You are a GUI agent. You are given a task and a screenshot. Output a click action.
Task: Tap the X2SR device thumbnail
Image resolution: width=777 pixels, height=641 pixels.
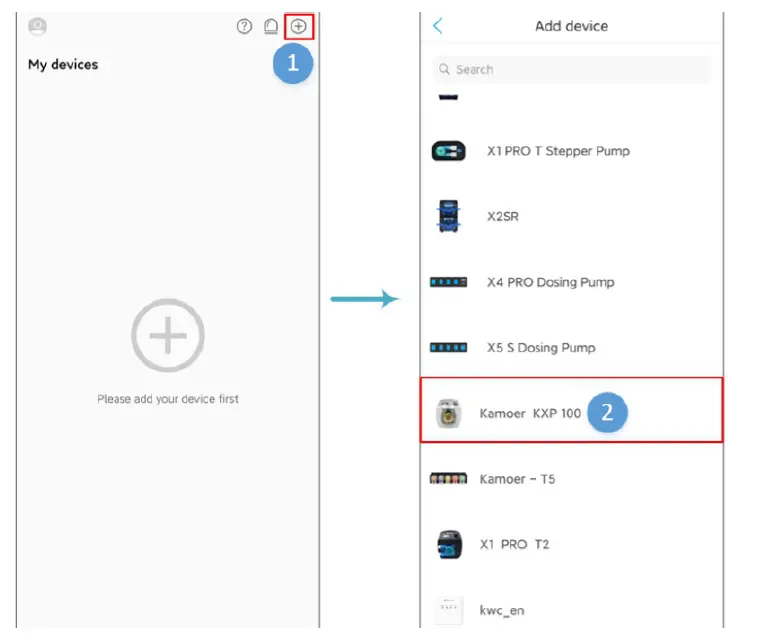(448, 216)
